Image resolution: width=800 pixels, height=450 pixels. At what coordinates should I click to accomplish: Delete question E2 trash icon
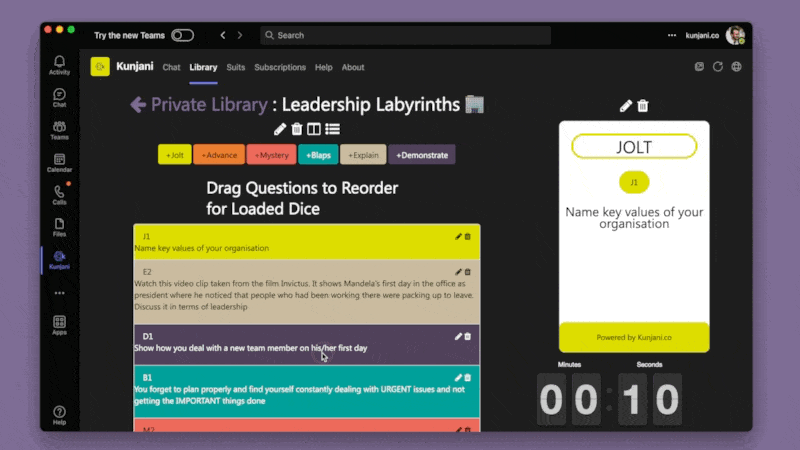tap(467, 272)
